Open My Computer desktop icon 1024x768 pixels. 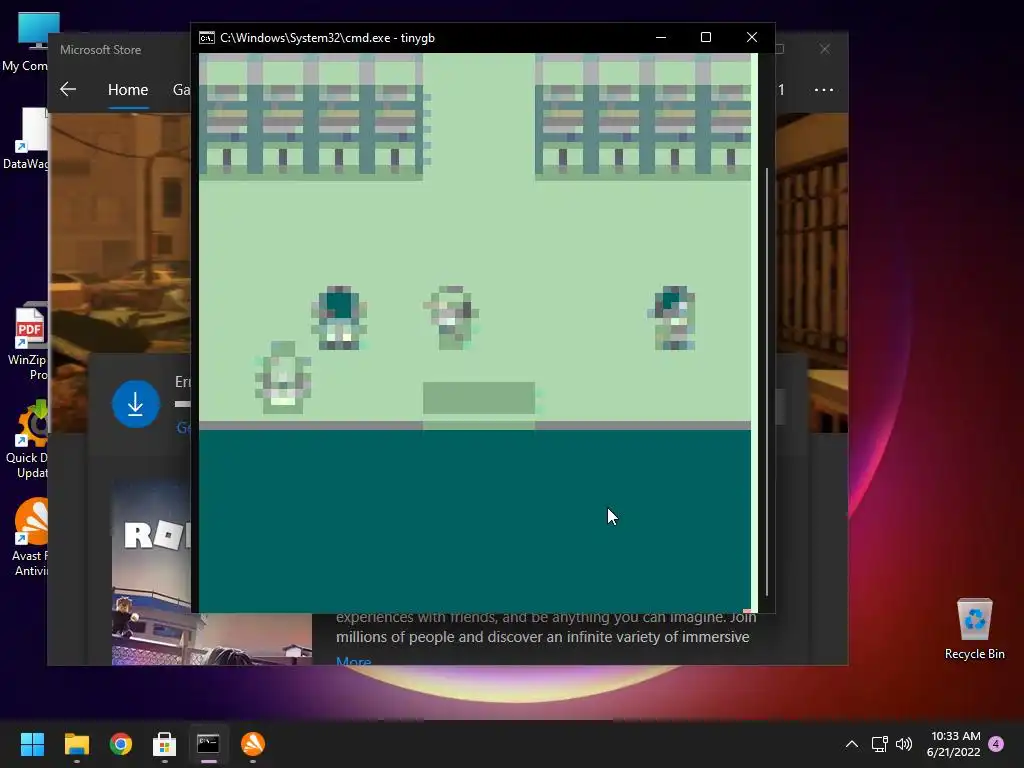coord(25,43)
